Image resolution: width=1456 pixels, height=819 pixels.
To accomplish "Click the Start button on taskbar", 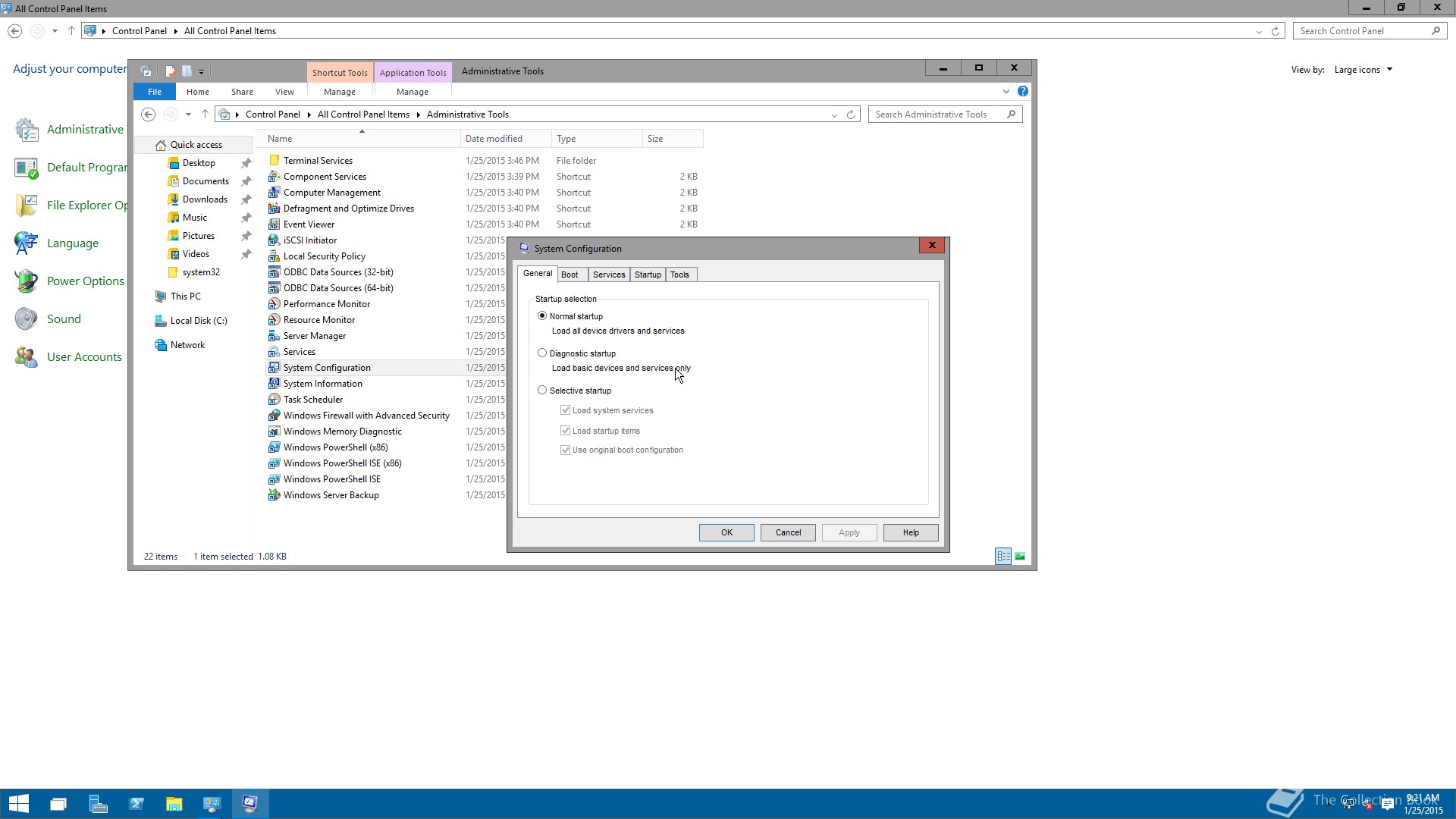I will point(19,804).
